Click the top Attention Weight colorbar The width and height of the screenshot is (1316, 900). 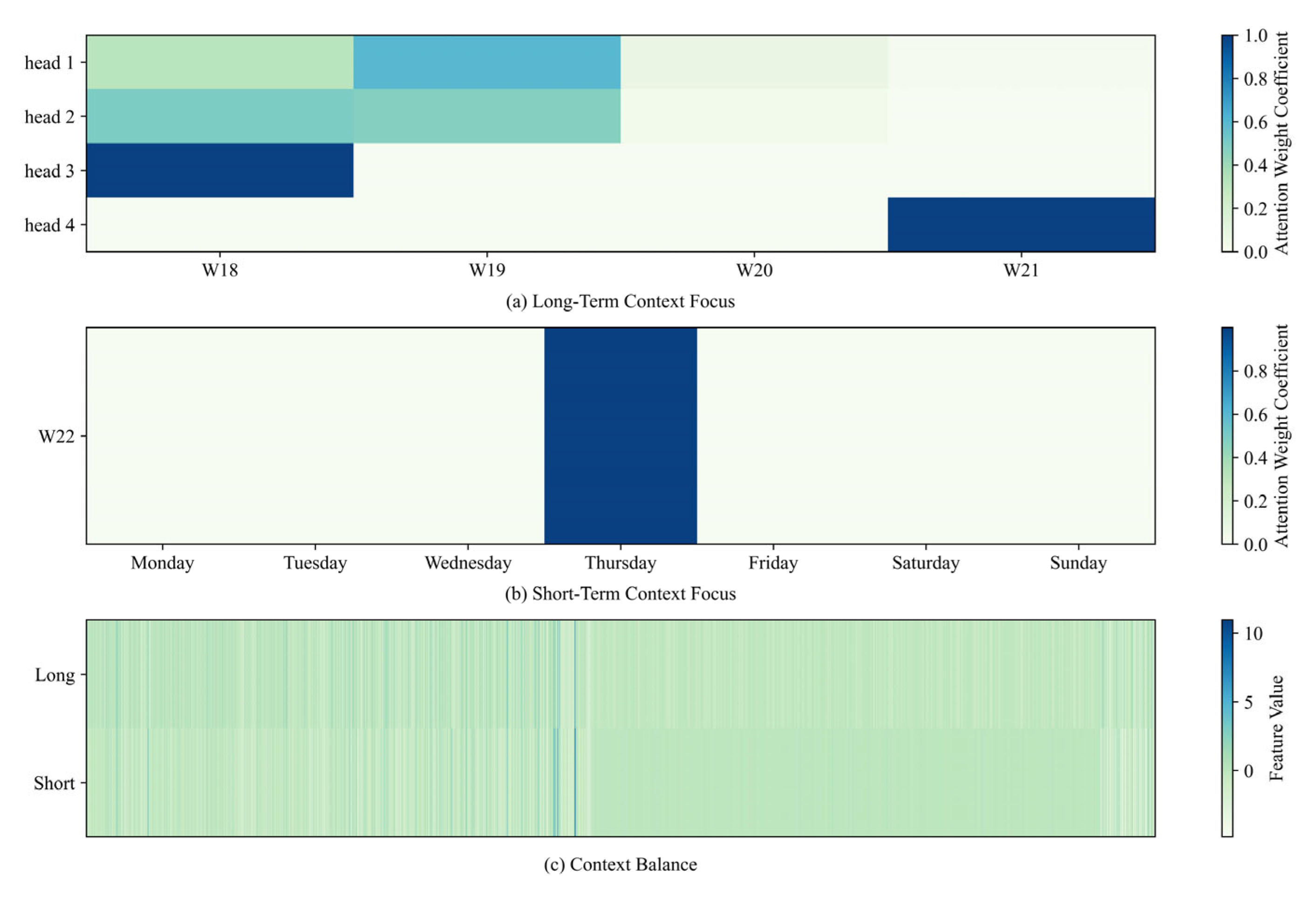1227,143
